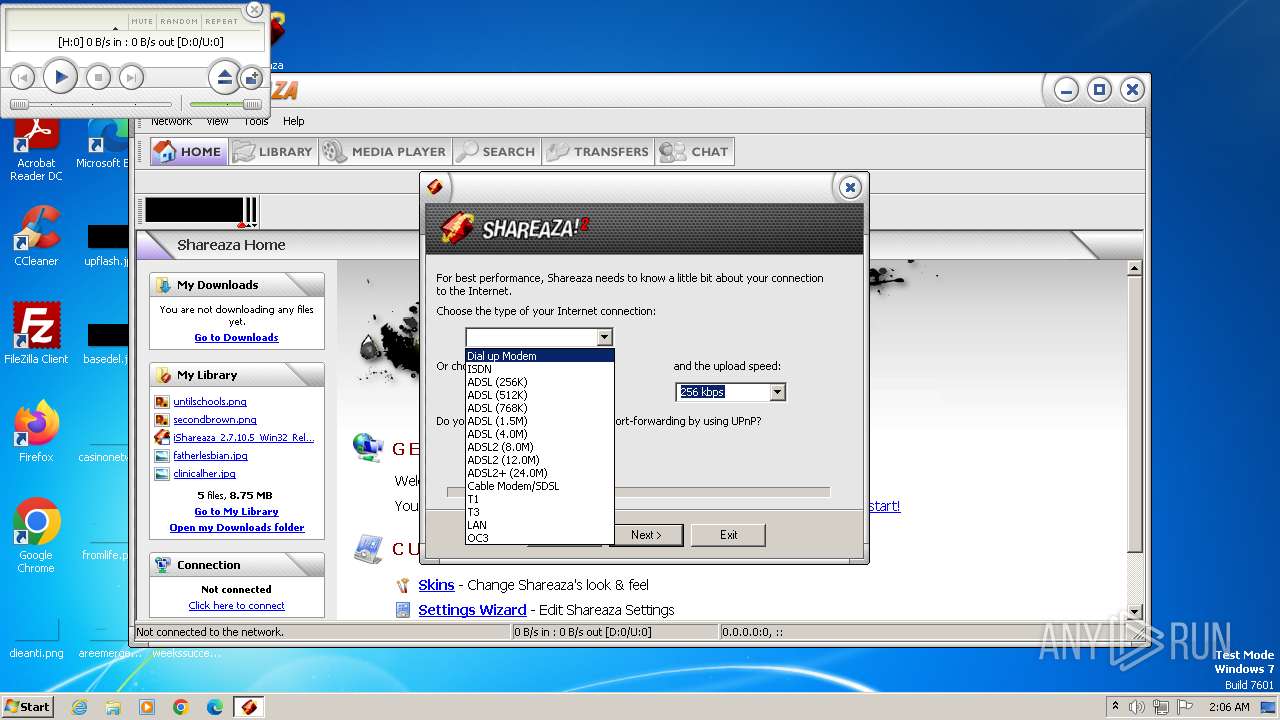Click the green volume slider handle
This screenshot has height=720, width=1280.
pos(252,104)
